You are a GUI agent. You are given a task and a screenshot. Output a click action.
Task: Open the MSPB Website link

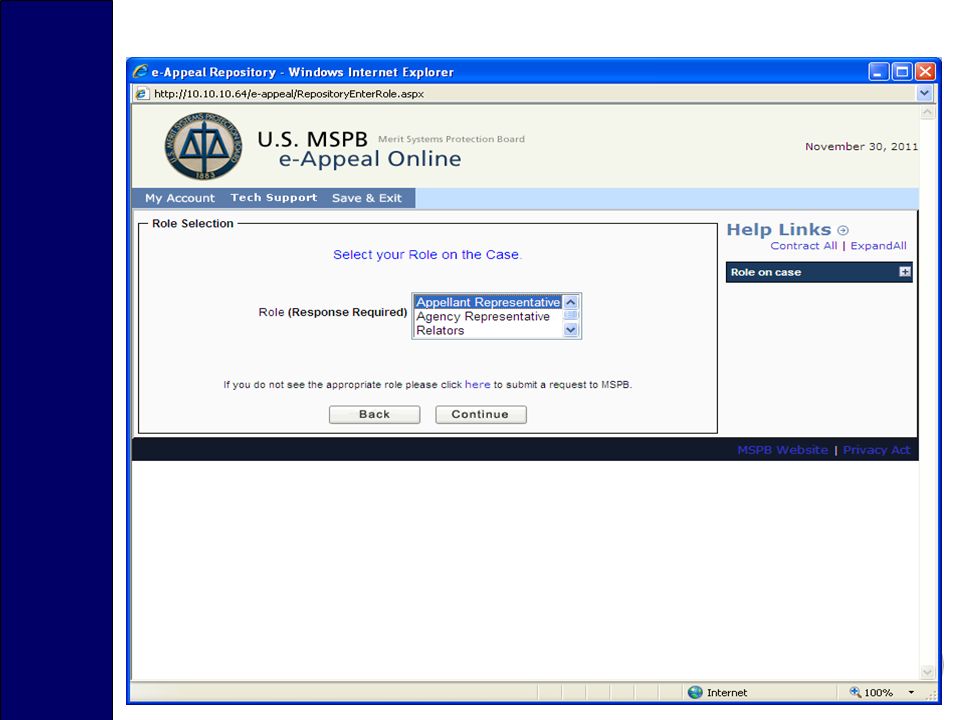click(782, 450)
